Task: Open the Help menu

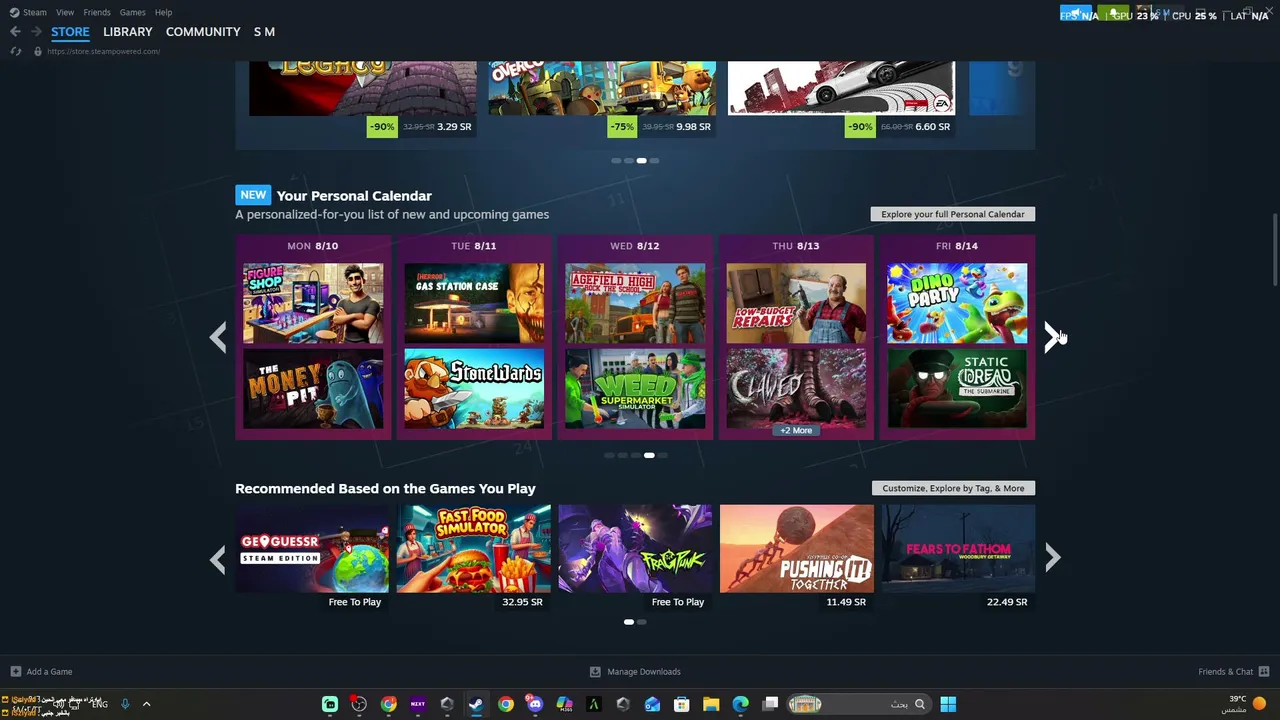Action: click(163, 12)
